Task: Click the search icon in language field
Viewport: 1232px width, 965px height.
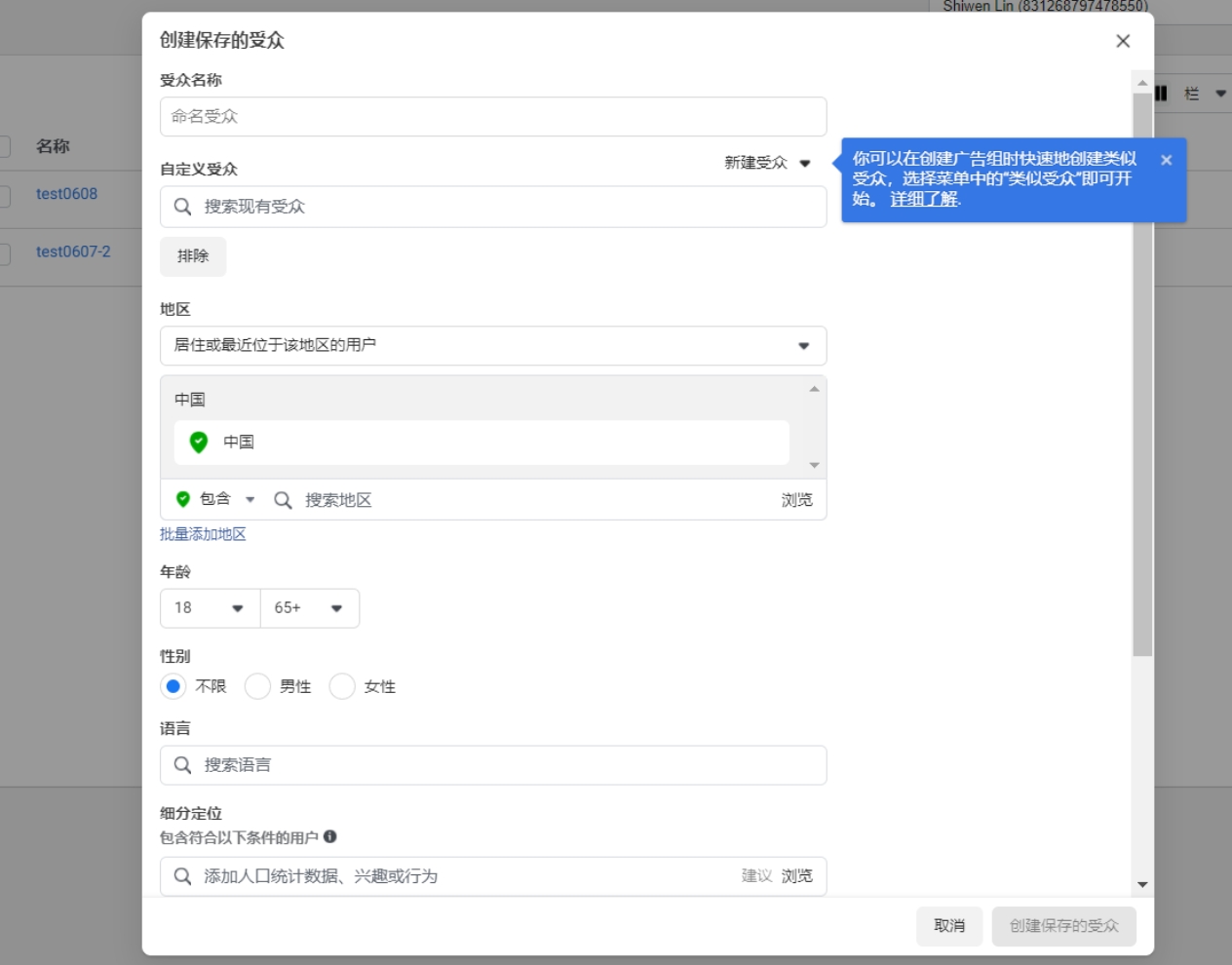Action: (182, 765)
